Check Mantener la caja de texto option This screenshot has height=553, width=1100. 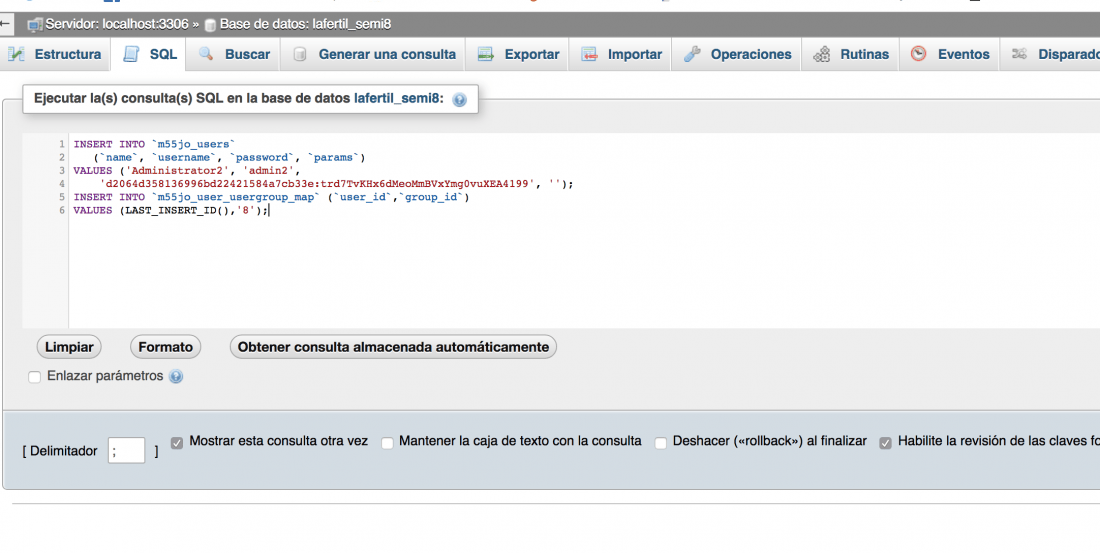tap(387, 443)
